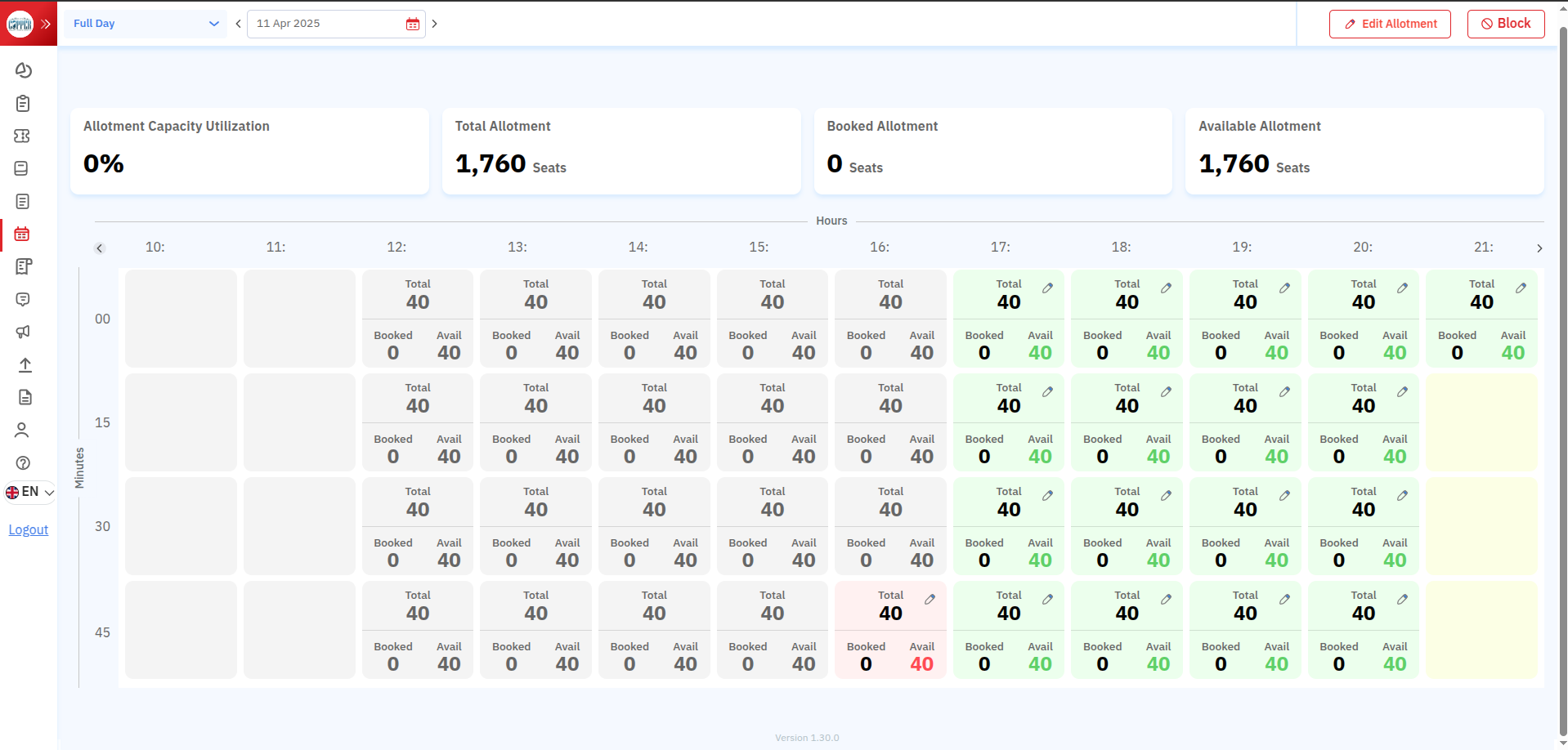Click the chat message sidebar icon
Viewport: 1568px width, 750px height.
23,300
